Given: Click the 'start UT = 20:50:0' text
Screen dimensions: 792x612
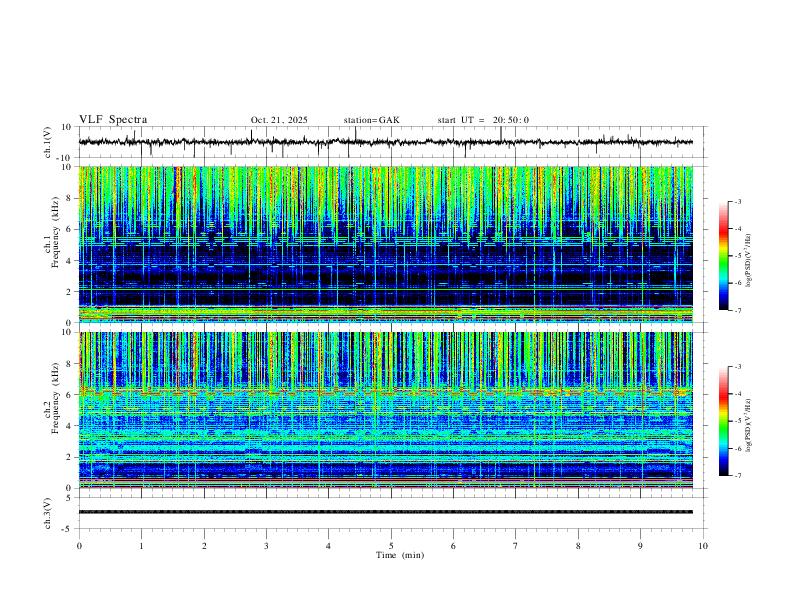Looking at the screenshot, I should coord(483,120).
